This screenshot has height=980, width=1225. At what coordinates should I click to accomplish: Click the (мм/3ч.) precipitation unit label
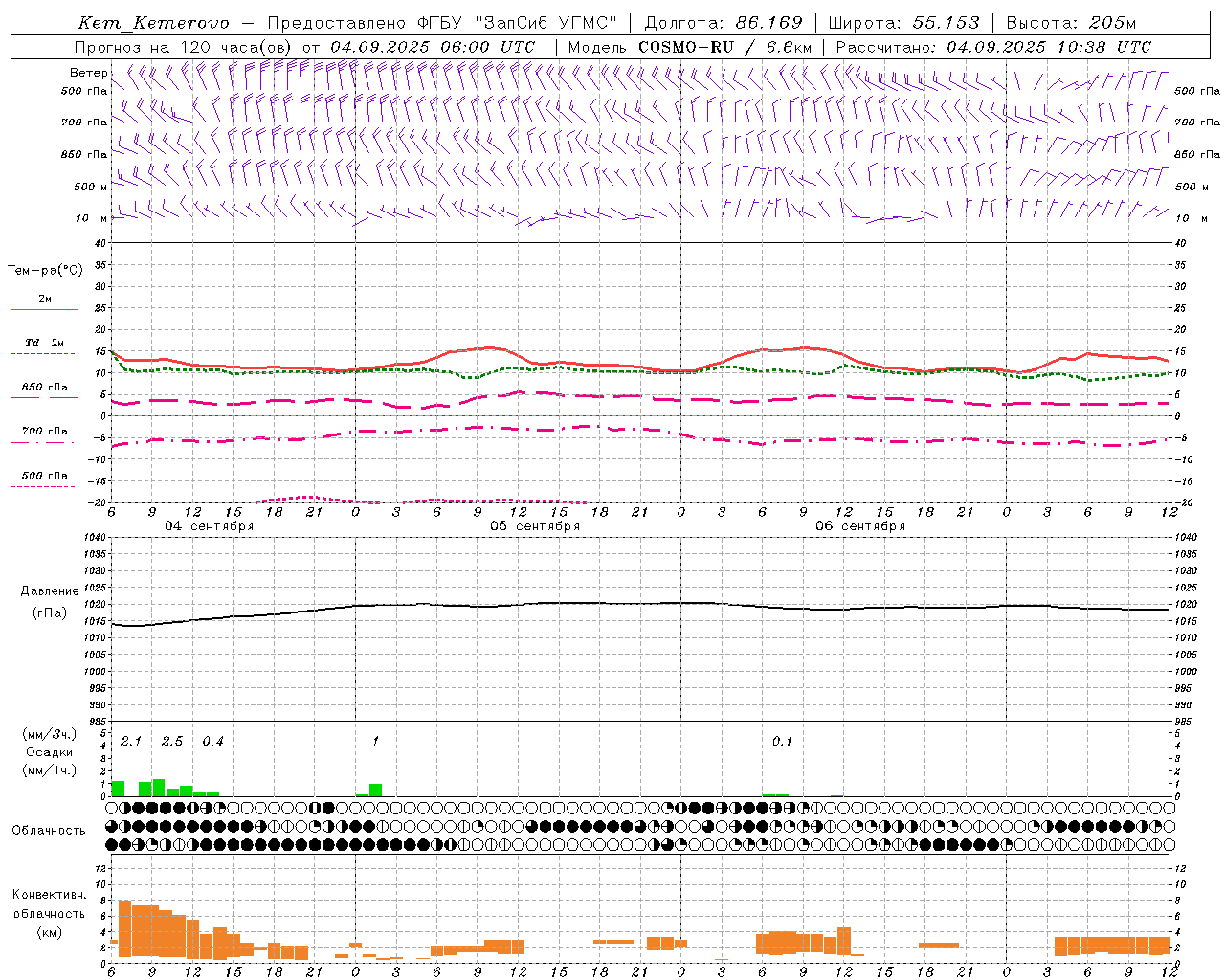(50, 735)
